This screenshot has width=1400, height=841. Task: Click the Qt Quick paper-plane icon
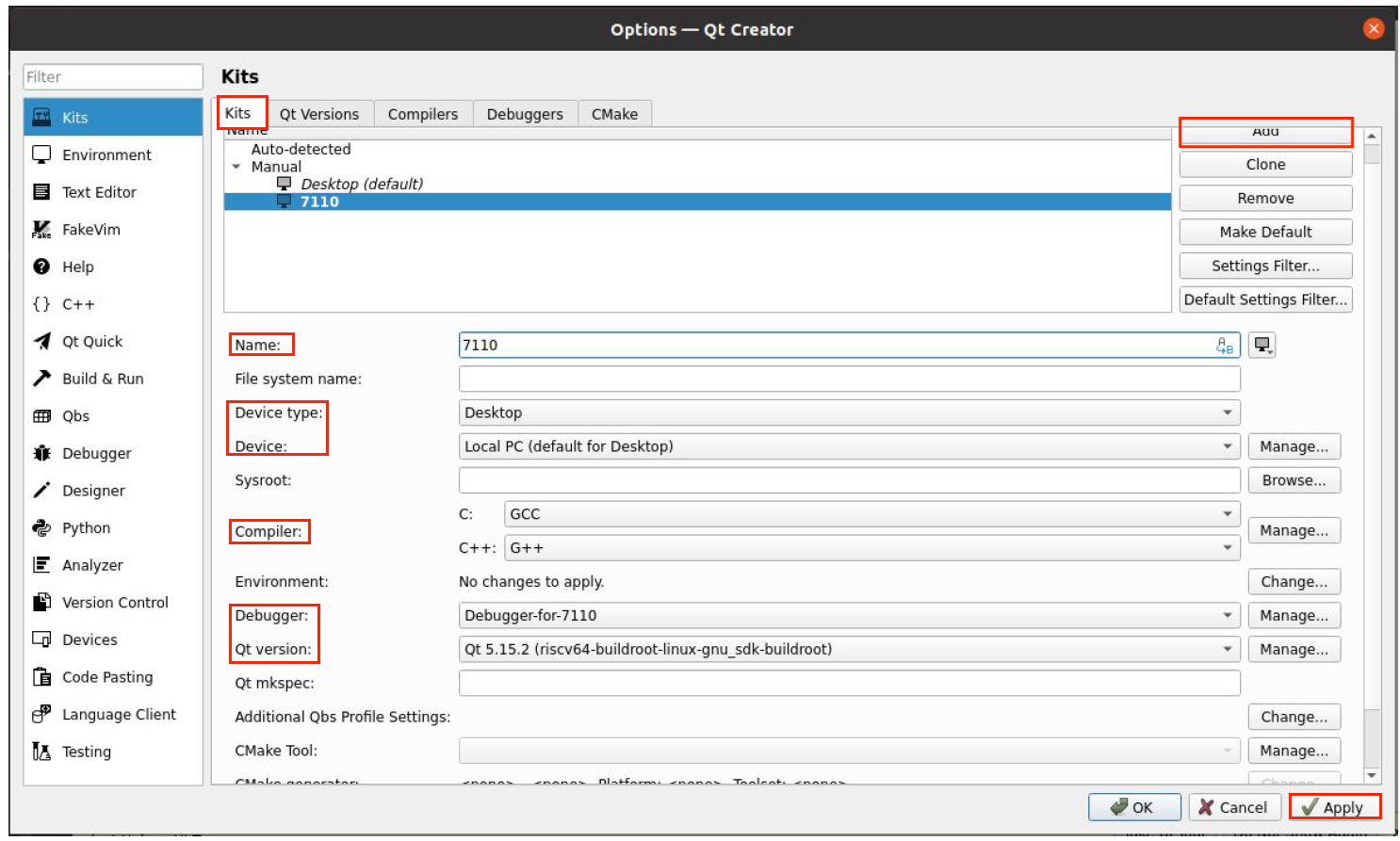[x=41, y=342]
